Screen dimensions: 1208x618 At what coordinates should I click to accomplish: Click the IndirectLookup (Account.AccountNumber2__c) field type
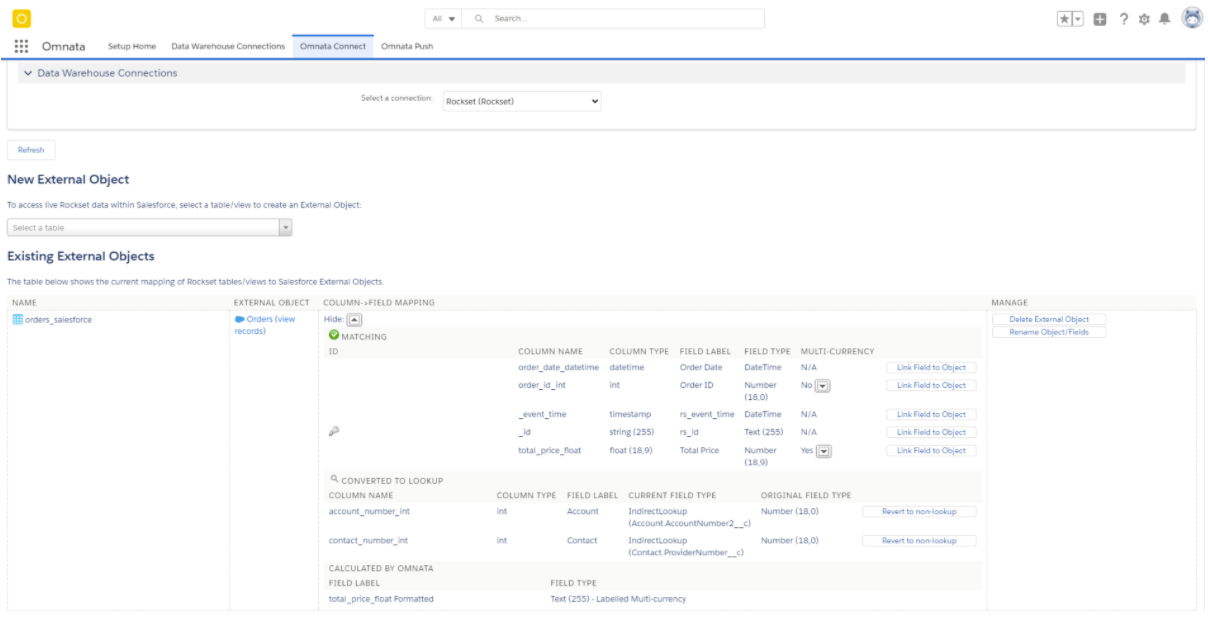point(689,517)
